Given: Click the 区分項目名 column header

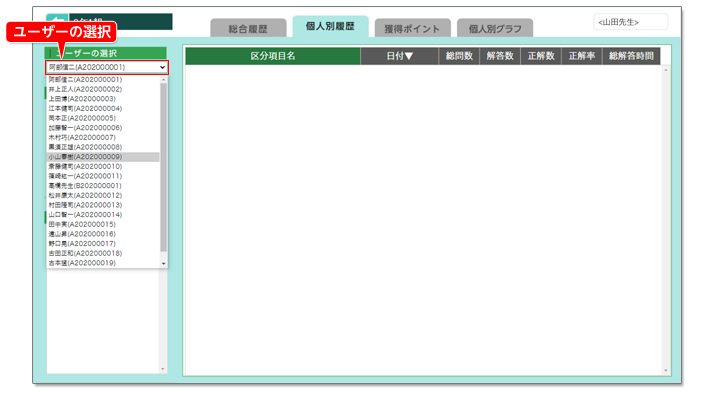Looking at the screenshot, I should pos(273,56).
